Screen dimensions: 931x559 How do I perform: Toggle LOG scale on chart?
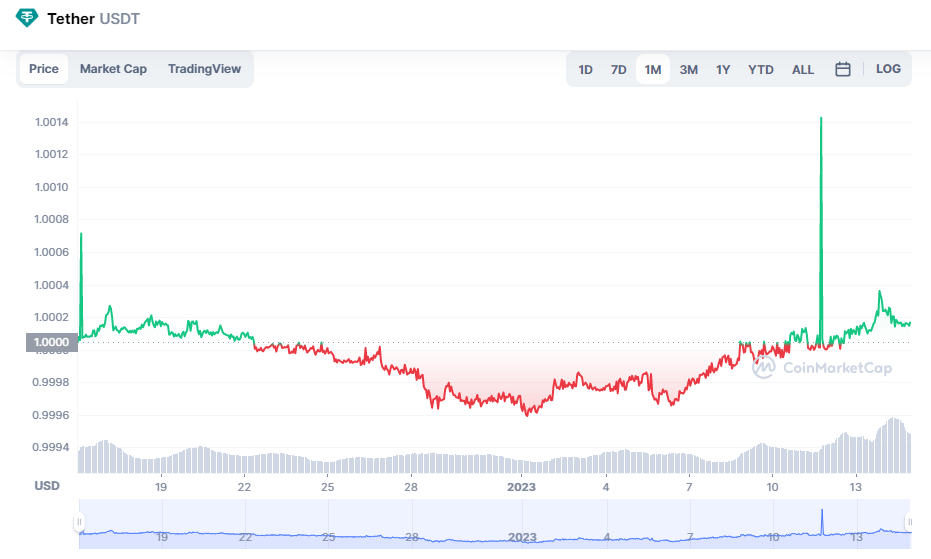point(888,69)
